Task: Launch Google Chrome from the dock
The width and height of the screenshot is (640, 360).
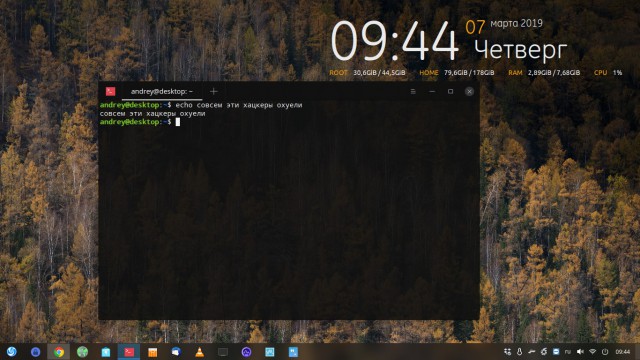Action: pyautogui.click(x=59, y=352)
